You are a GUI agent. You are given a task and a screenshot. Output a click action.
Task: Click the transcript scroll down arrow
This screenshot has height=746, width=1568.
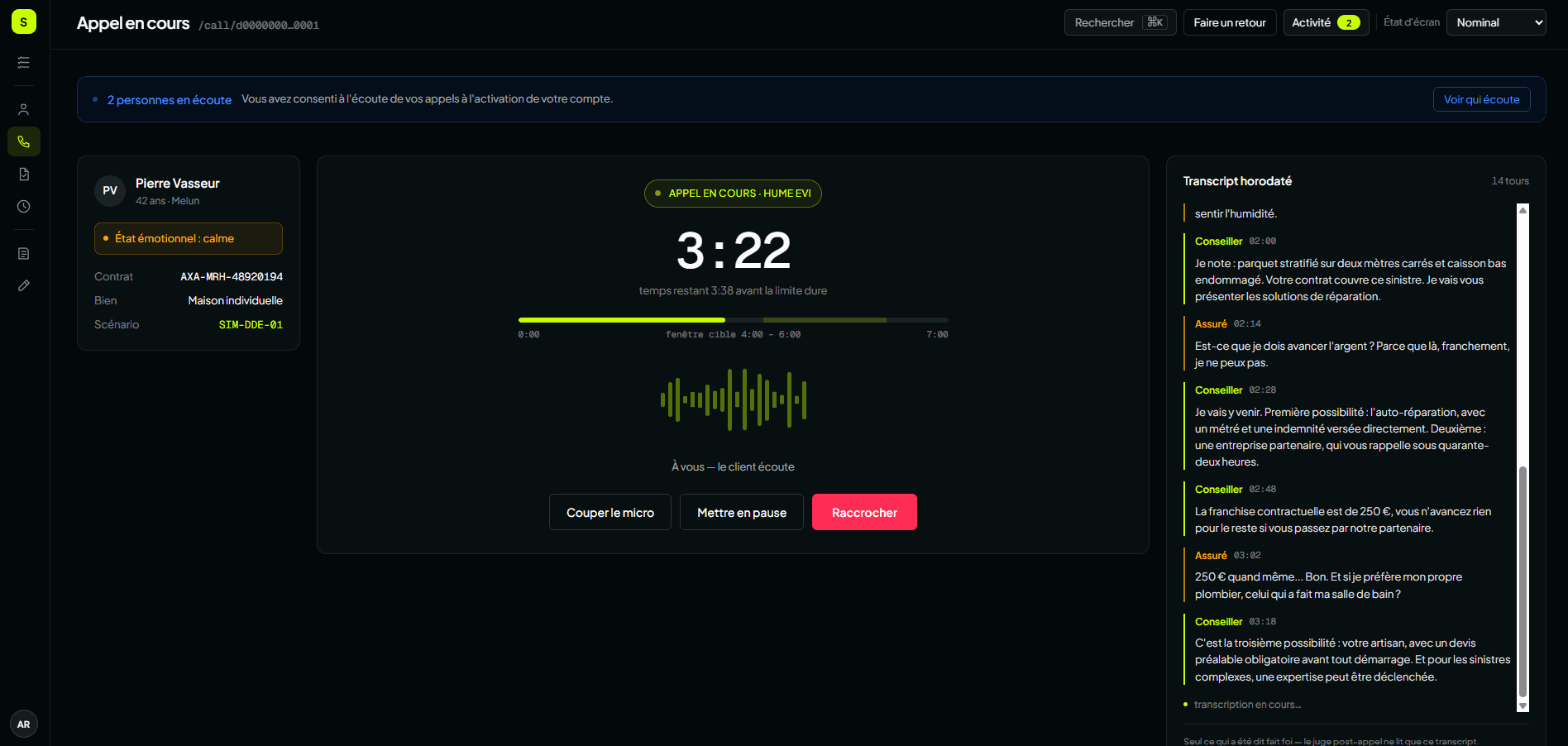point(1523,706)
